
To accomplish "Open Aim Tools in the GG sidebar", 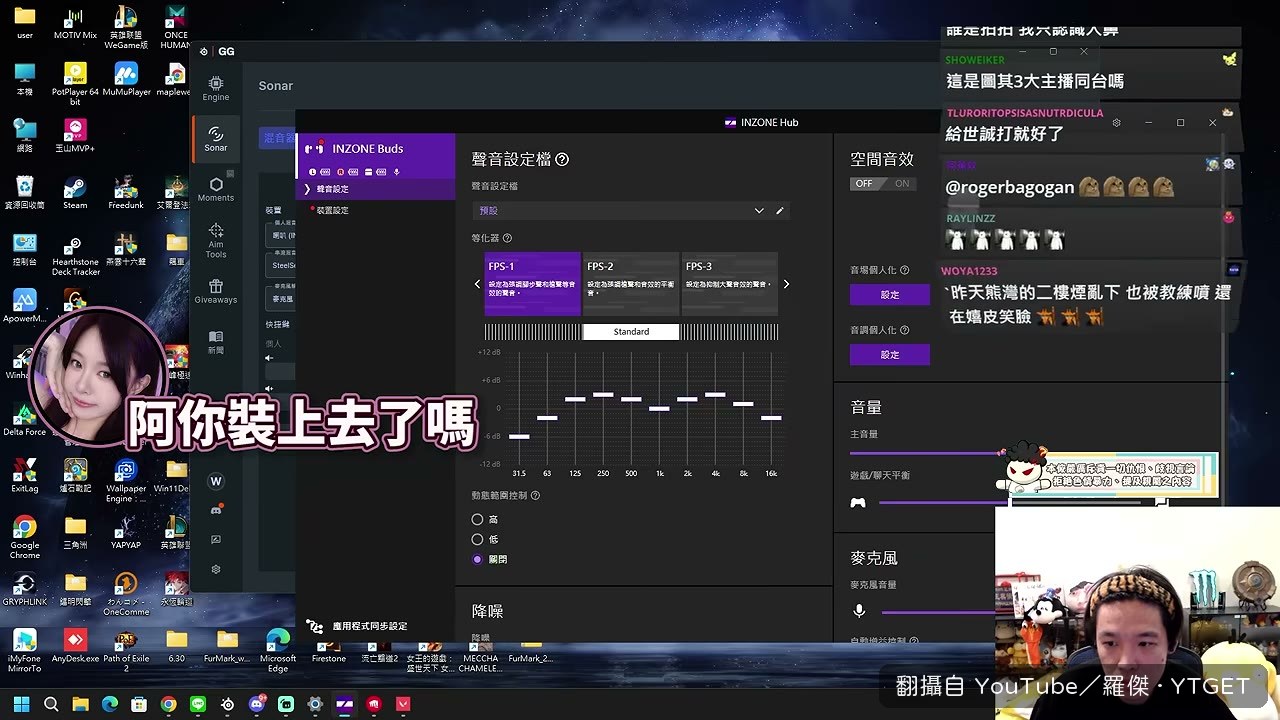I will coord(216,239).
